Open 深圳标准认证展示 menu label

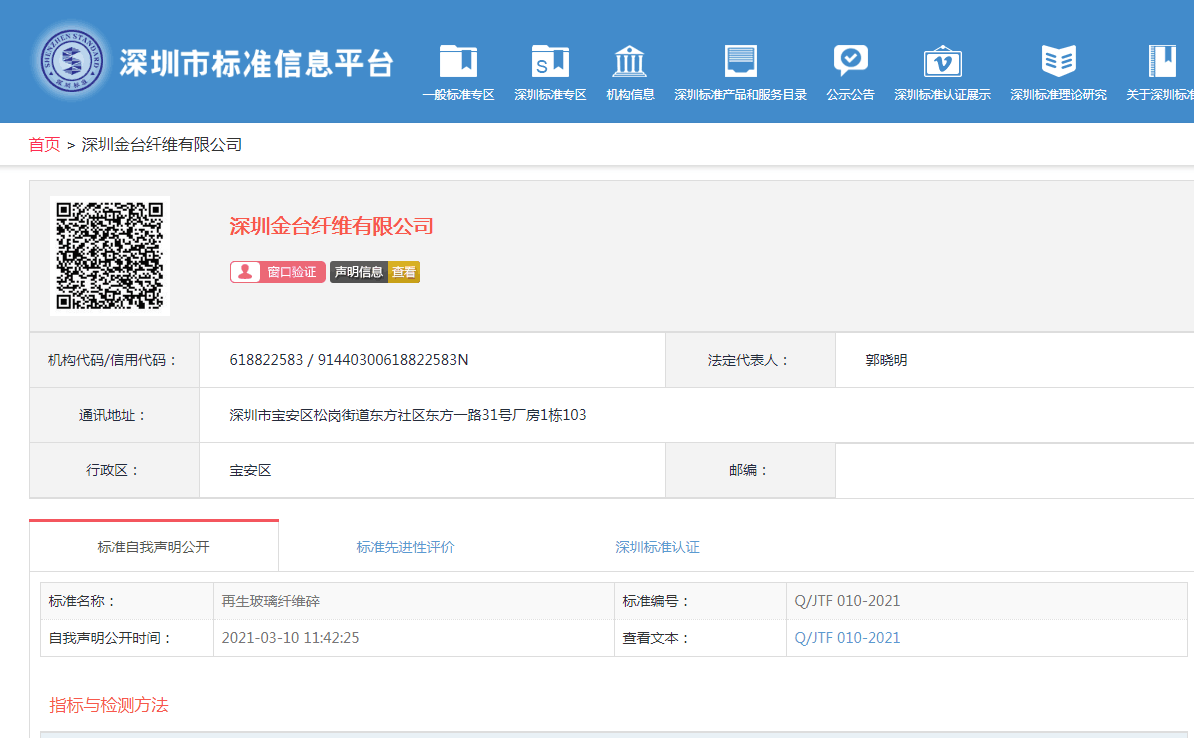pyautogui.click(x=943, y=94)
